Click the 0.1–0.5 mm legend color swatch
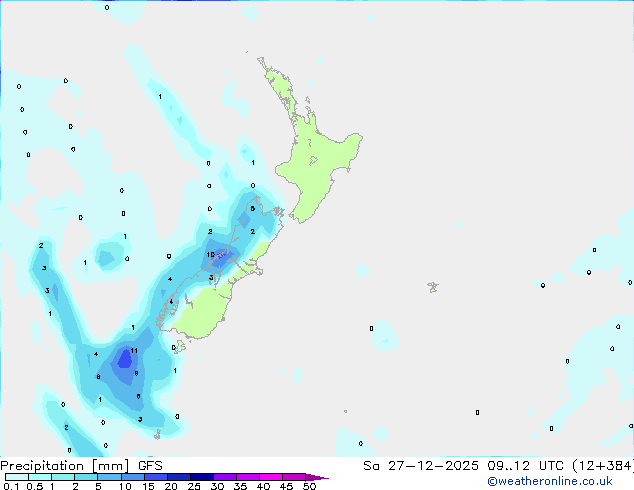634x490 pixels. (x=17, y=477)
